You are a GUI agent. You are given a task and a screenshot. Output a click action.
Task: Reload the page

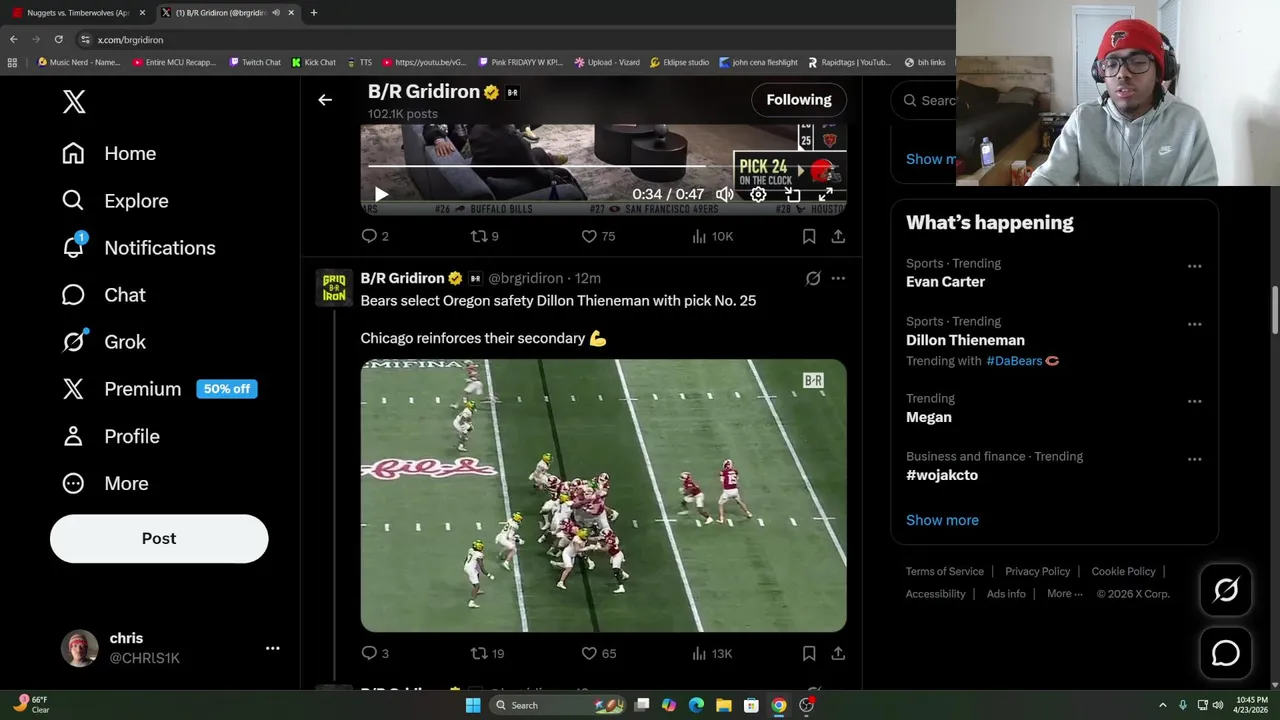58,39
